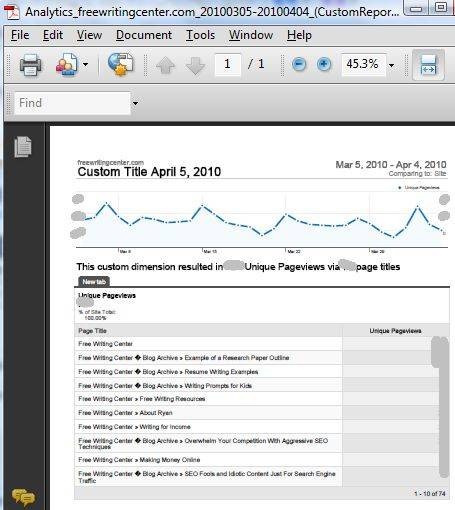The width and height of the screenshot is (455, 510).
Task: Open the Collaborate people icon
Action: click(x=67, y=64)
